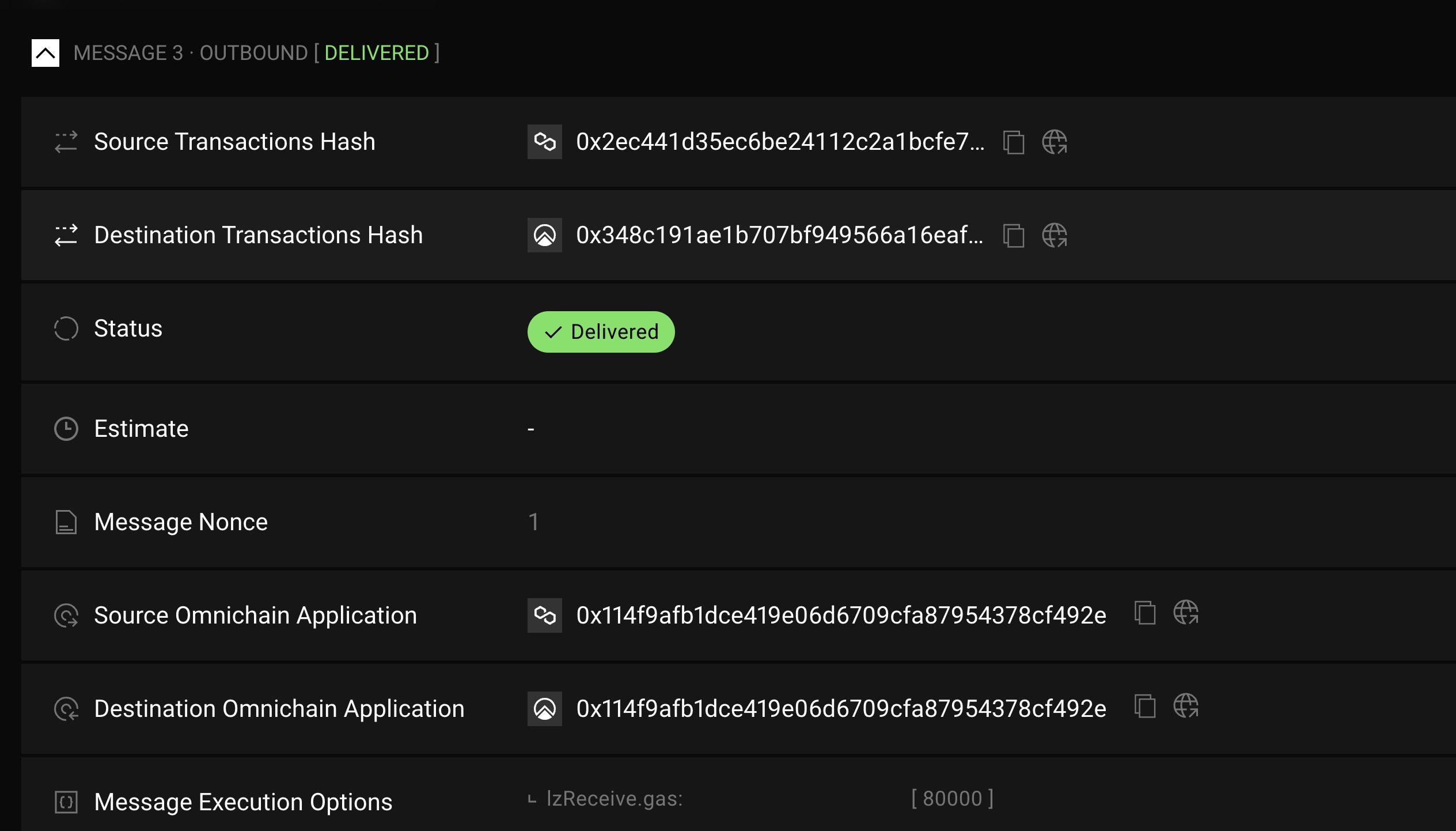Image resolution: width=1456 pixels, height=831 pixels.
Task: Click the green DELIVERED header label
Action: [x=377, y=53]
